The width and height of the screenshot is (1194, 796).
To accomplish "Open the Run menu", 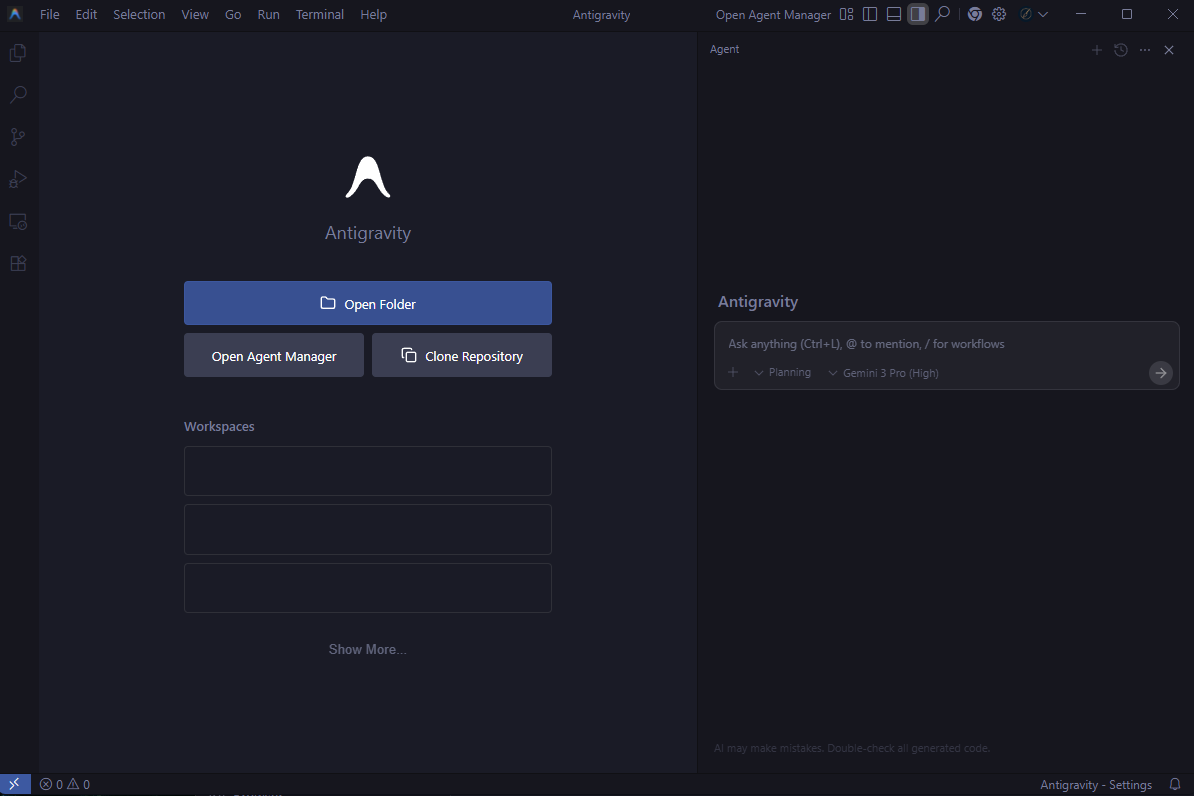I will [x=268, y=14].
